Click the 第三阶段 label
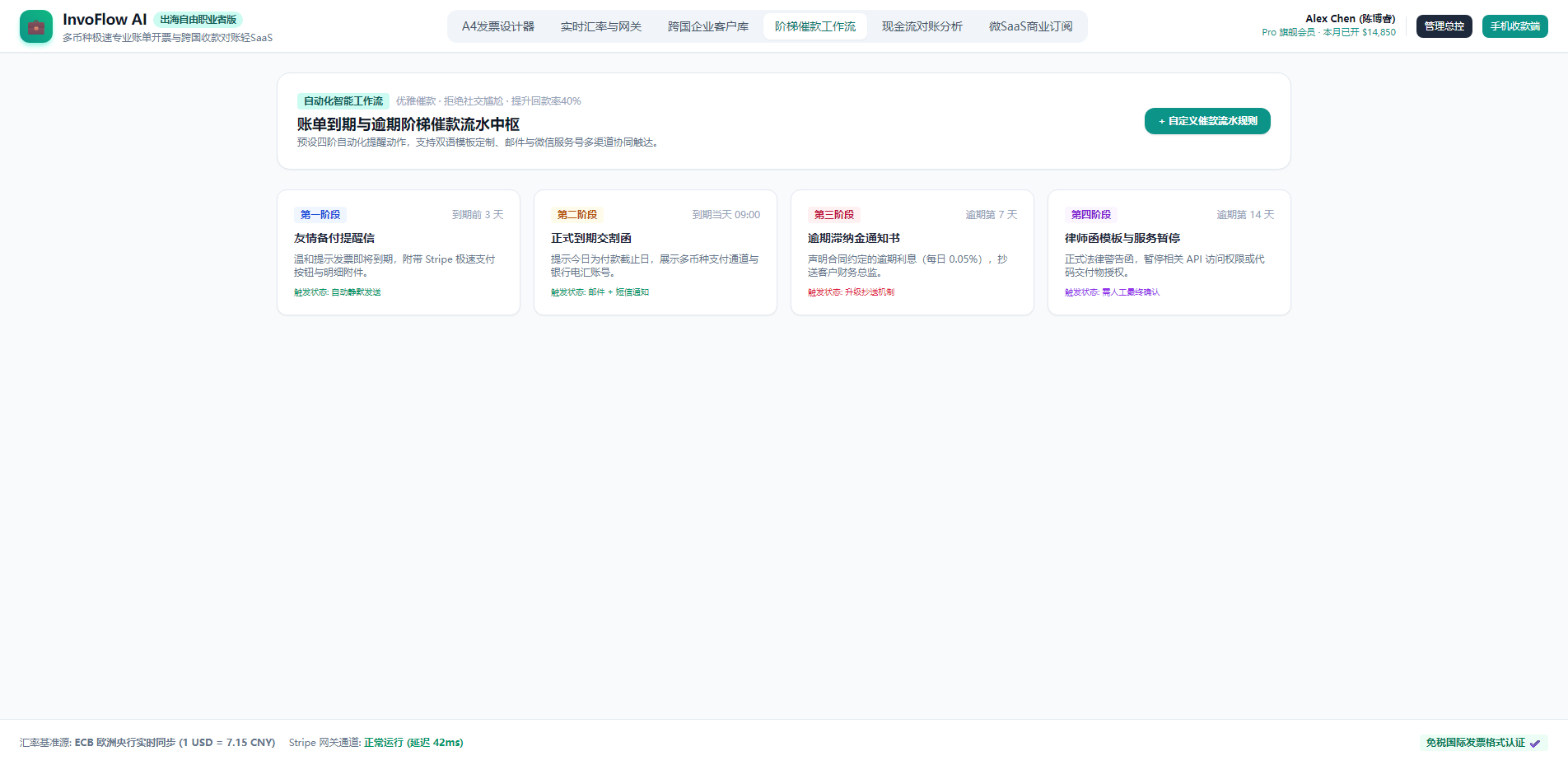Viewport: 1568px width, 765px height. pyautogui.click(x=834, y=215)
